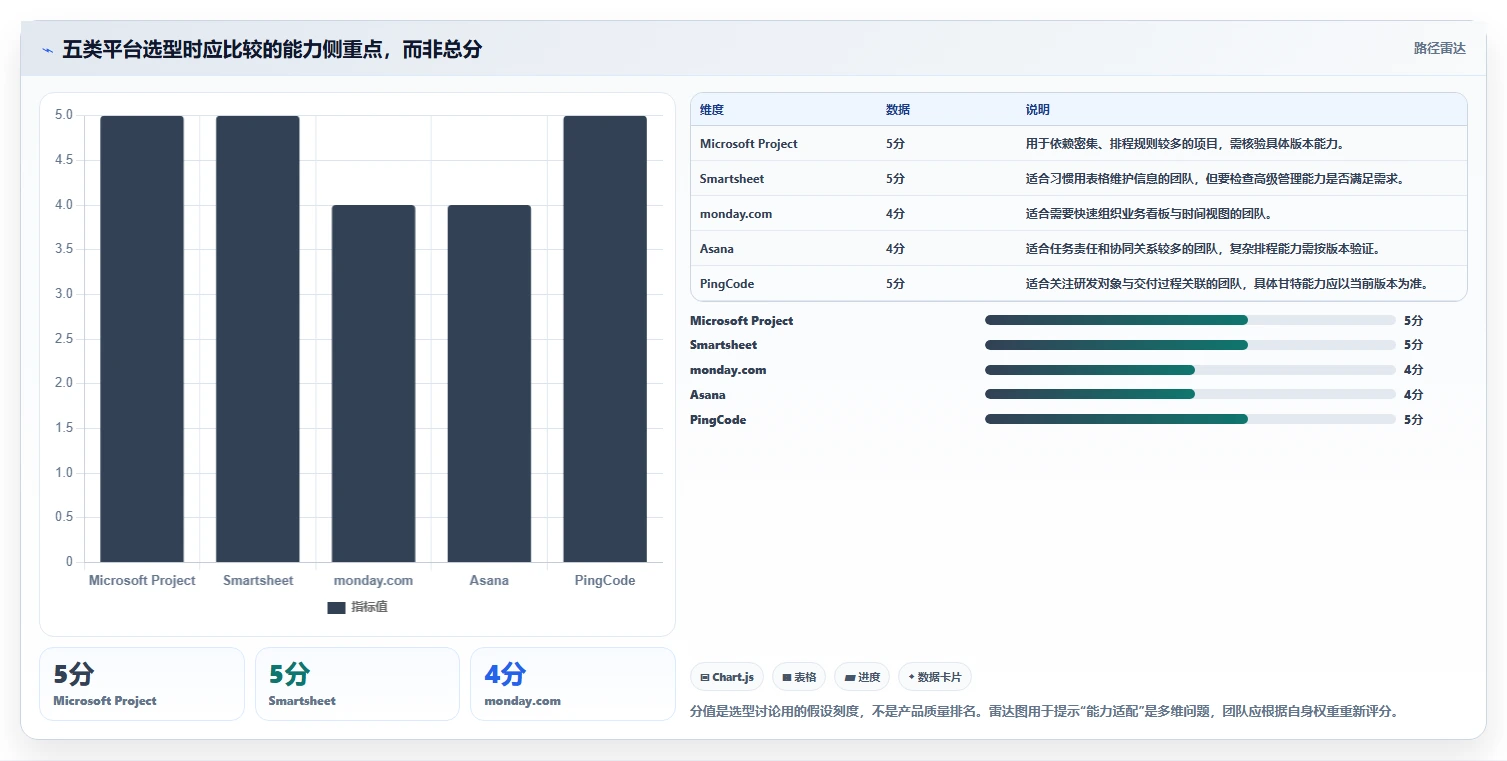Open the monday.com 4分 score card
This screenshot has height=761, width=1507.
[x=573, y=684]
